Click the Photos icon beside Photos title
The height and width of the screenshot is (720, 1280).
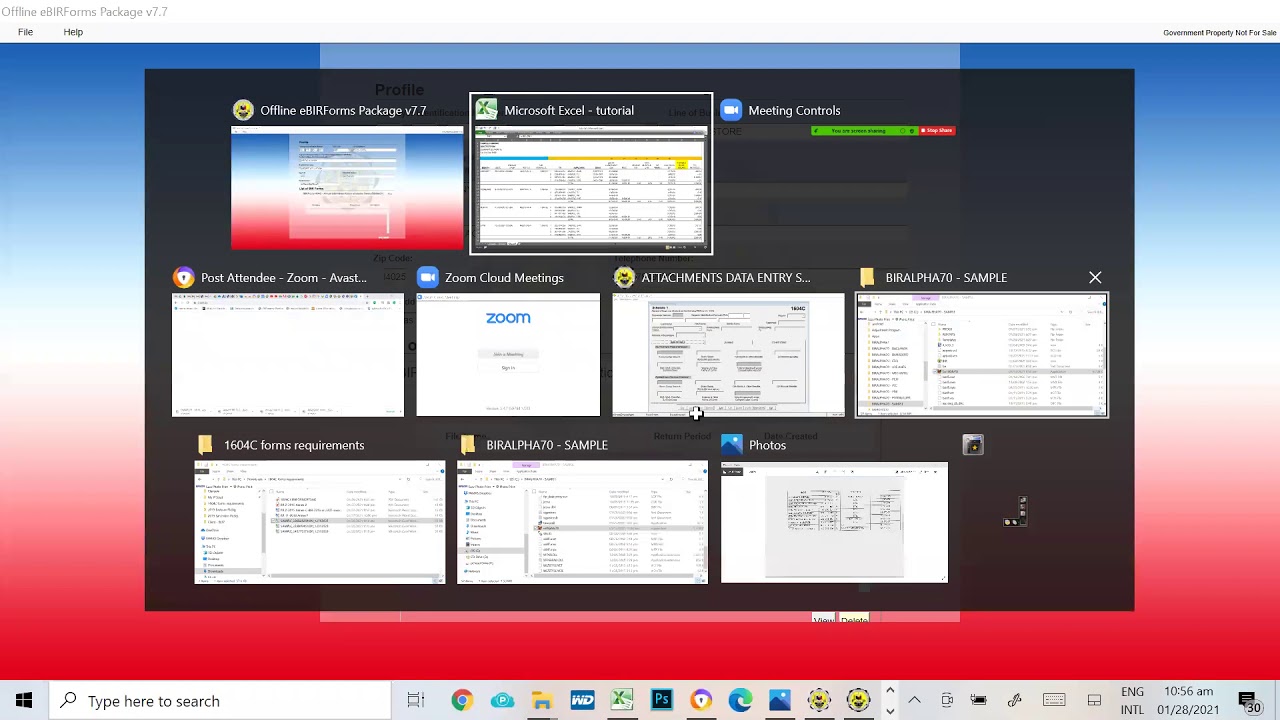coord(732,445)
